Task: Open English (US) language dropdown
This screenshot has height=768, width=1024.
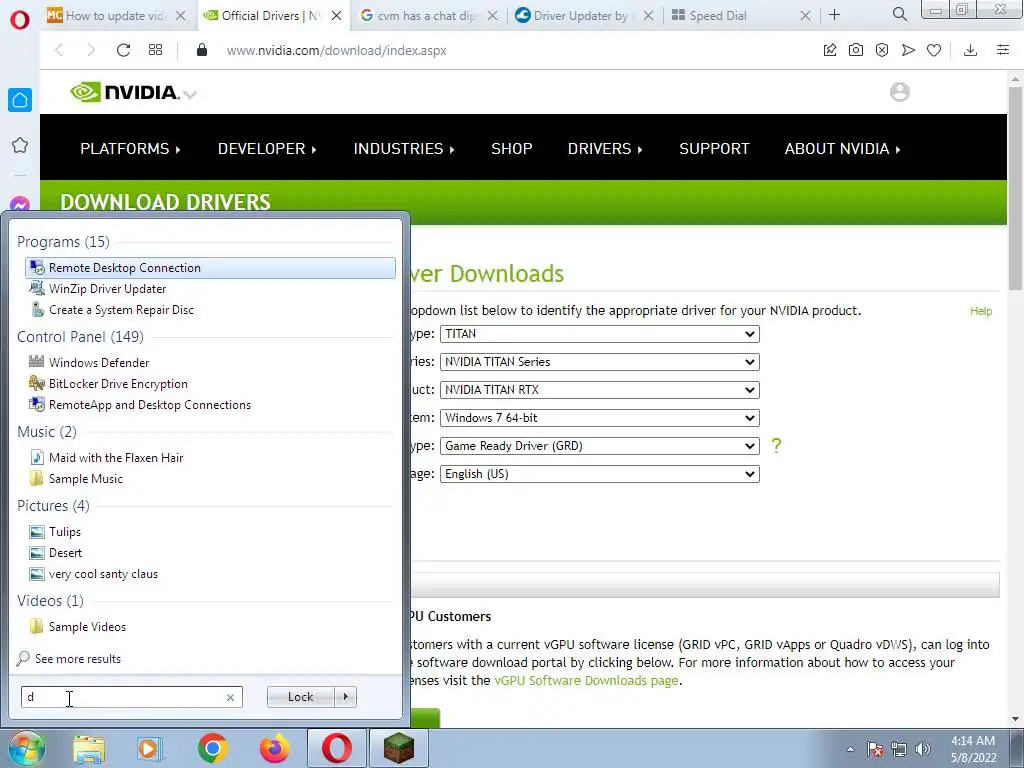Action: [600, 474]
